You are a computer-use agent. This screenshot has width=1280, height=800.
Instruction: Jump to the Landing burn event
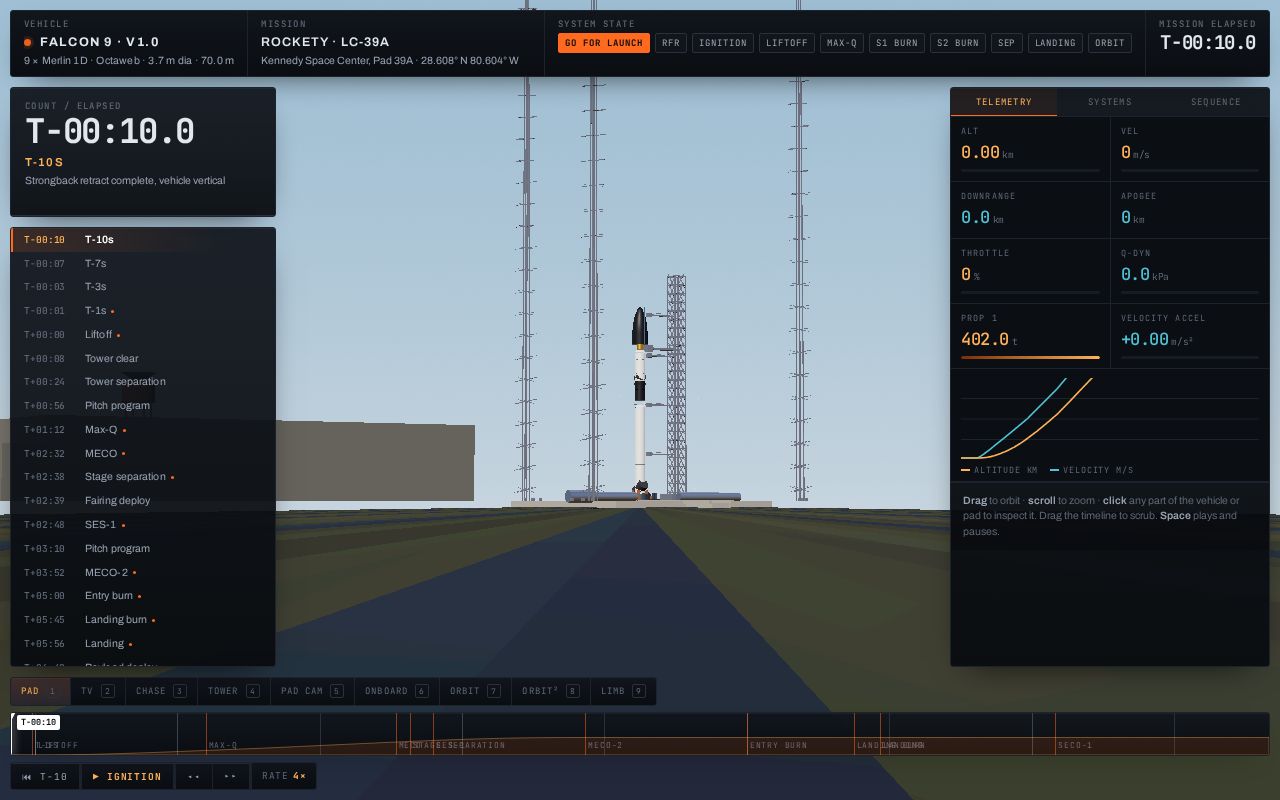tap(143, 620)
